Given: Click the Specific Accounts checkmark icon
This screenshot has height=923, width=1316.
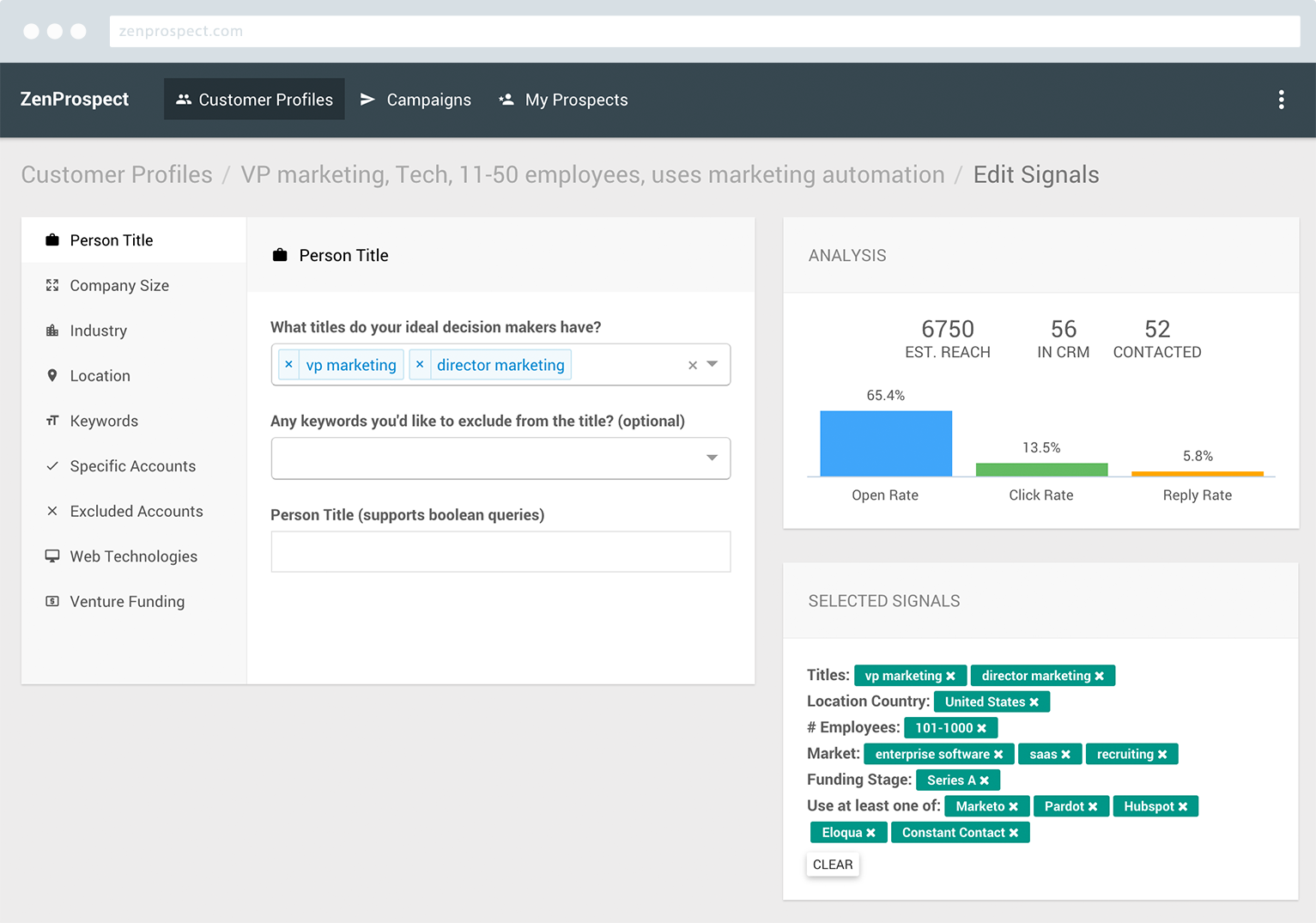Looking at the screenshot, I should pos(52,465).
